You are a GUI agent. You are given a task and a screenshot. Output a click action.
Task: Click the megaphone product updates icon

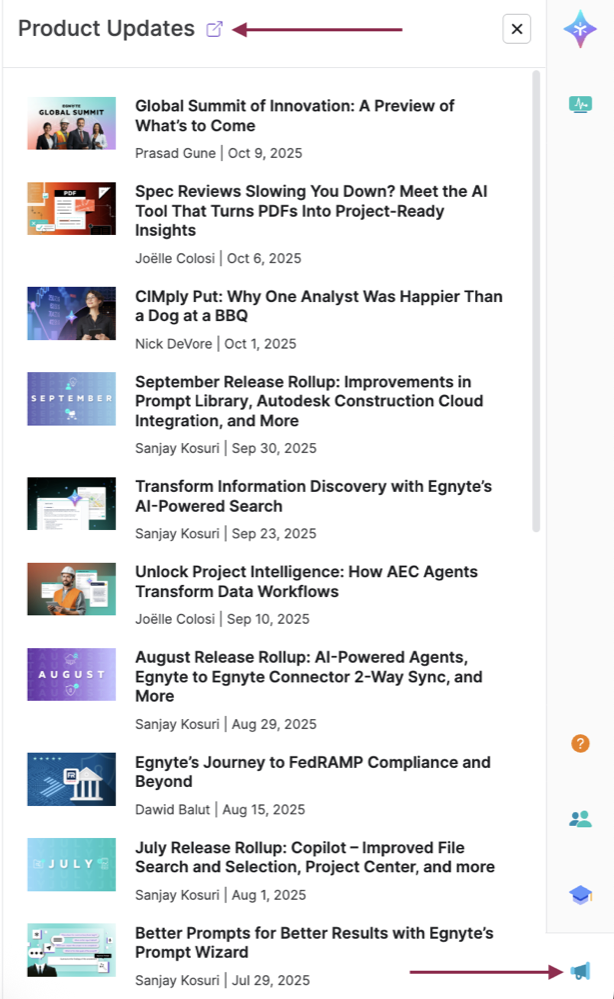[580, 970]
